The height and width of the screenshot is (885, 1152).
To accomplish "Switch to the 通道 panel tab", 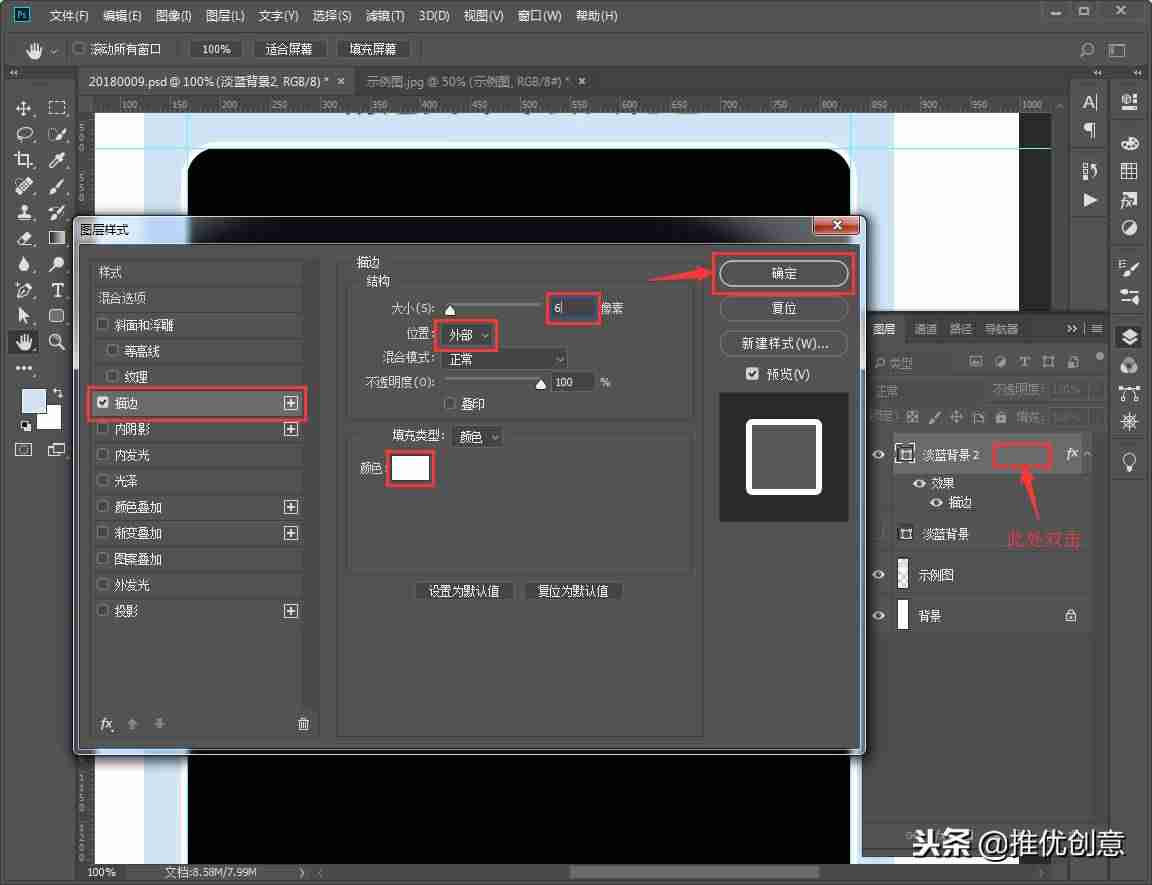I will click(x=924, y=329).
